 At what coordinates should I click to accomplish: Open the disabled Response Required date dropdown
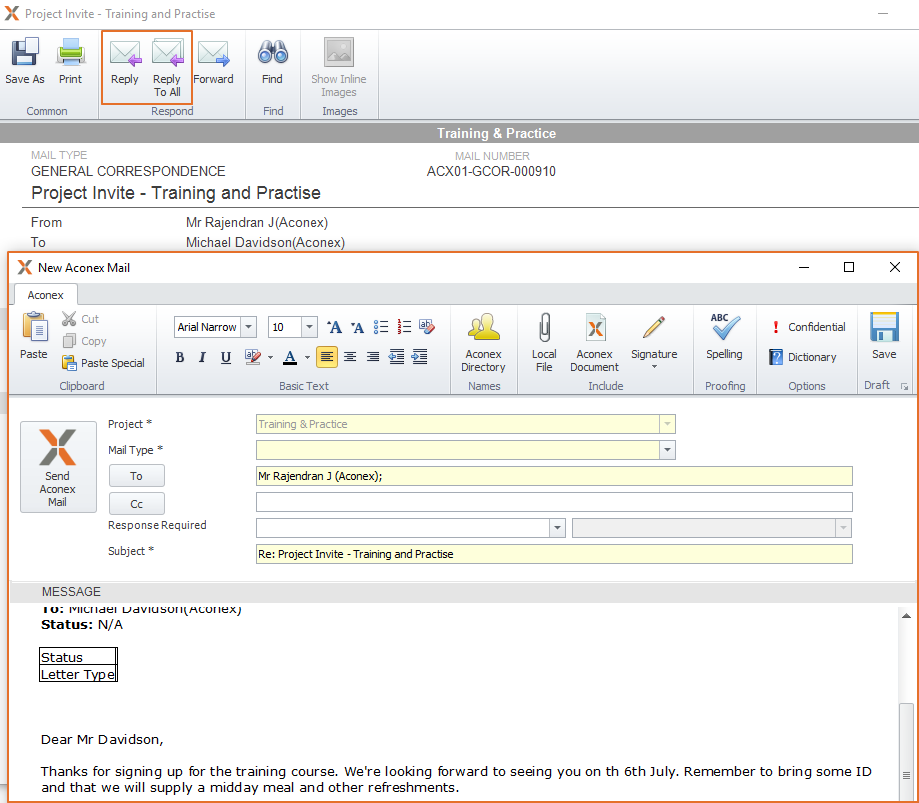(x=843, y=528)
